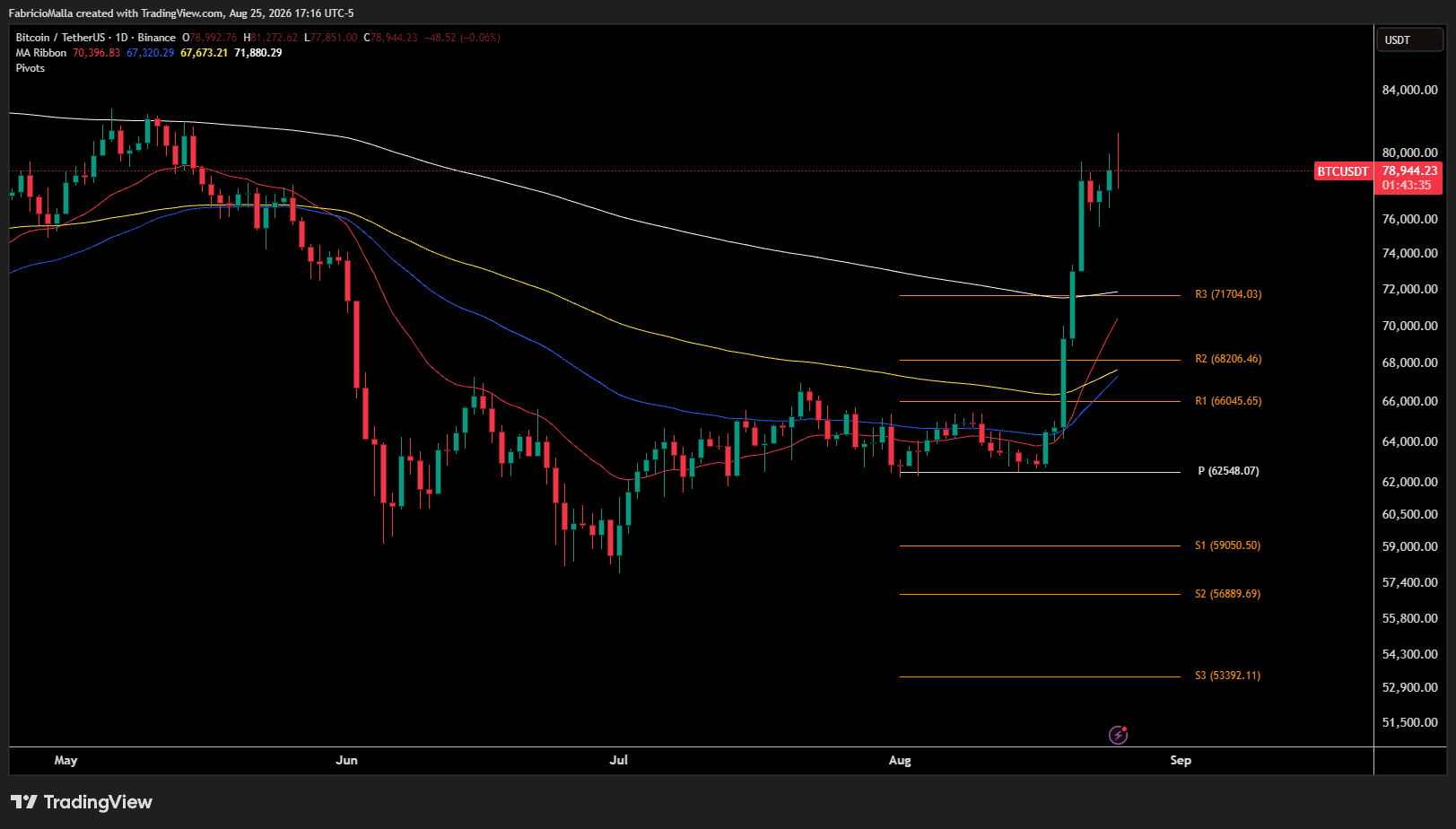The image size is (1456, 829).
Task: Open the USDT currency selector
Action: pyautogui.click(x=1410, y=40)
